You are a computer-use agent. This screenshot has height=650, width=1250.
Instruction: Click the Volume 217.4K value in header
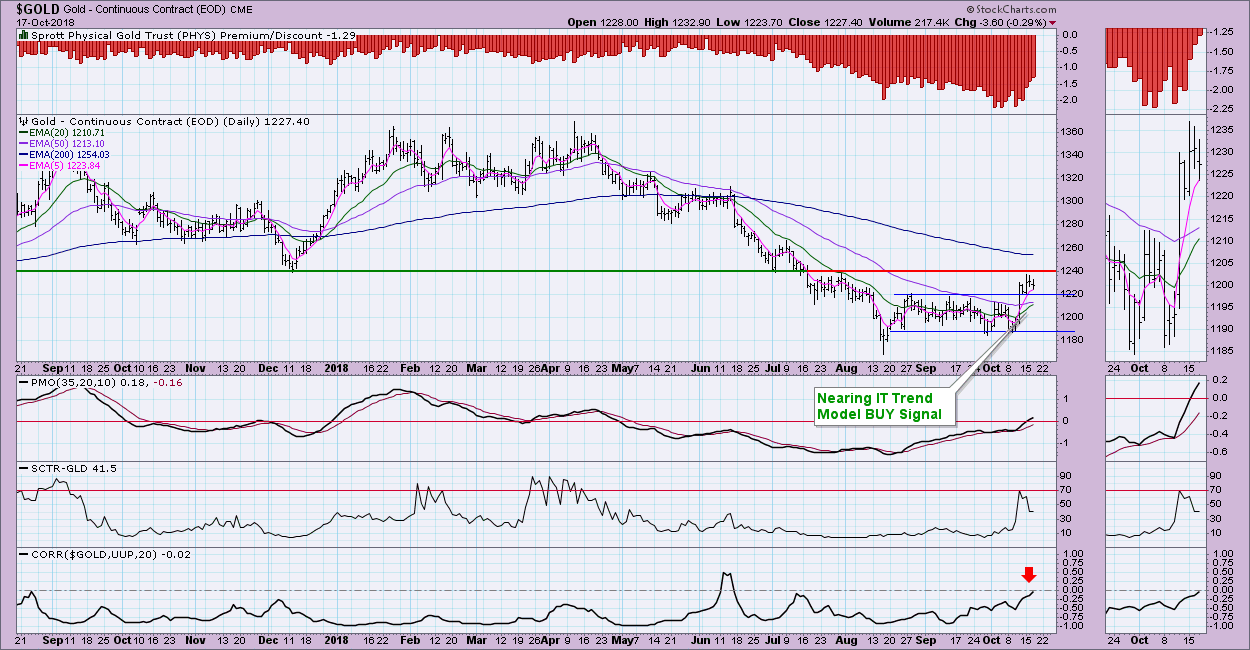956,22
